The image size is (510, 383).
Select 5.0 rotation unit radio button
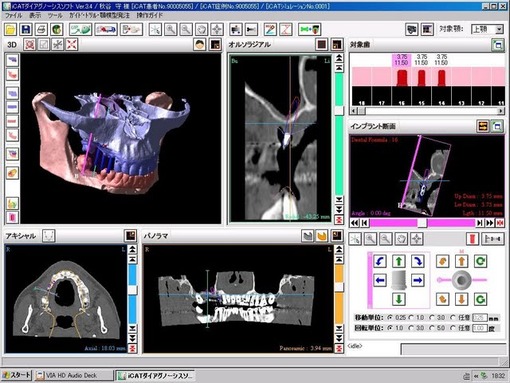tap(432, 328)
